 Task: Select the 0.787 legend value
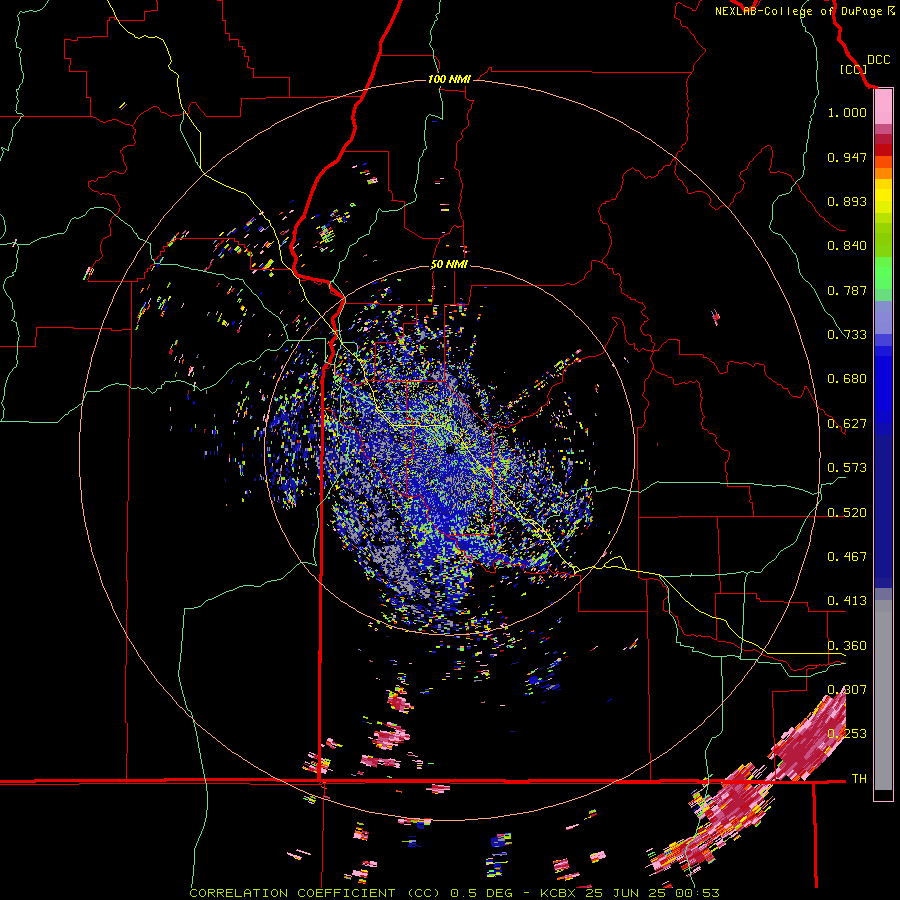click(847, 290)
